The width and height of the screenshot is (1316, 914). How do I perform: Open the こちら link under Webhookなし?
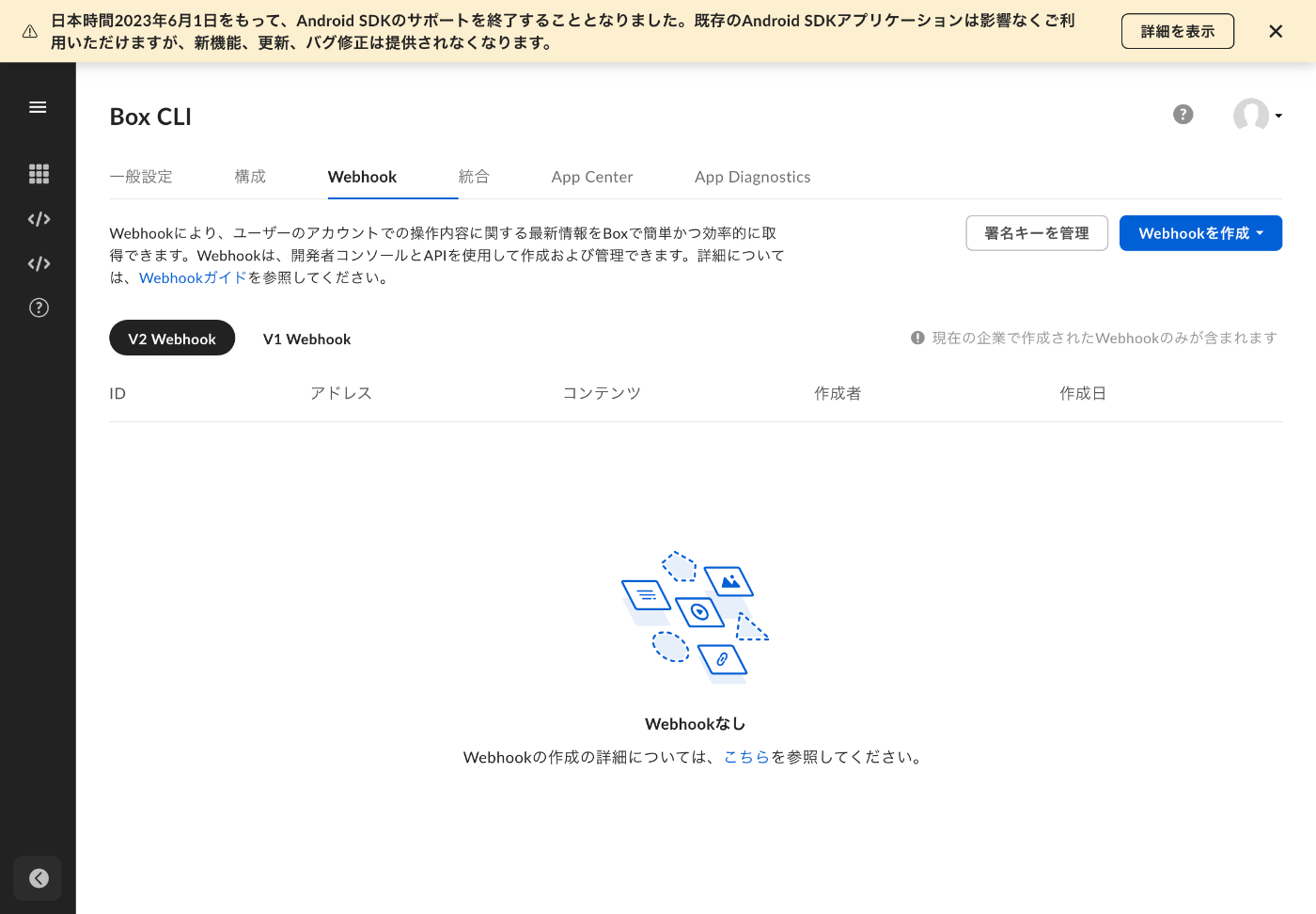pyautogui.click(x=747, y=757)
